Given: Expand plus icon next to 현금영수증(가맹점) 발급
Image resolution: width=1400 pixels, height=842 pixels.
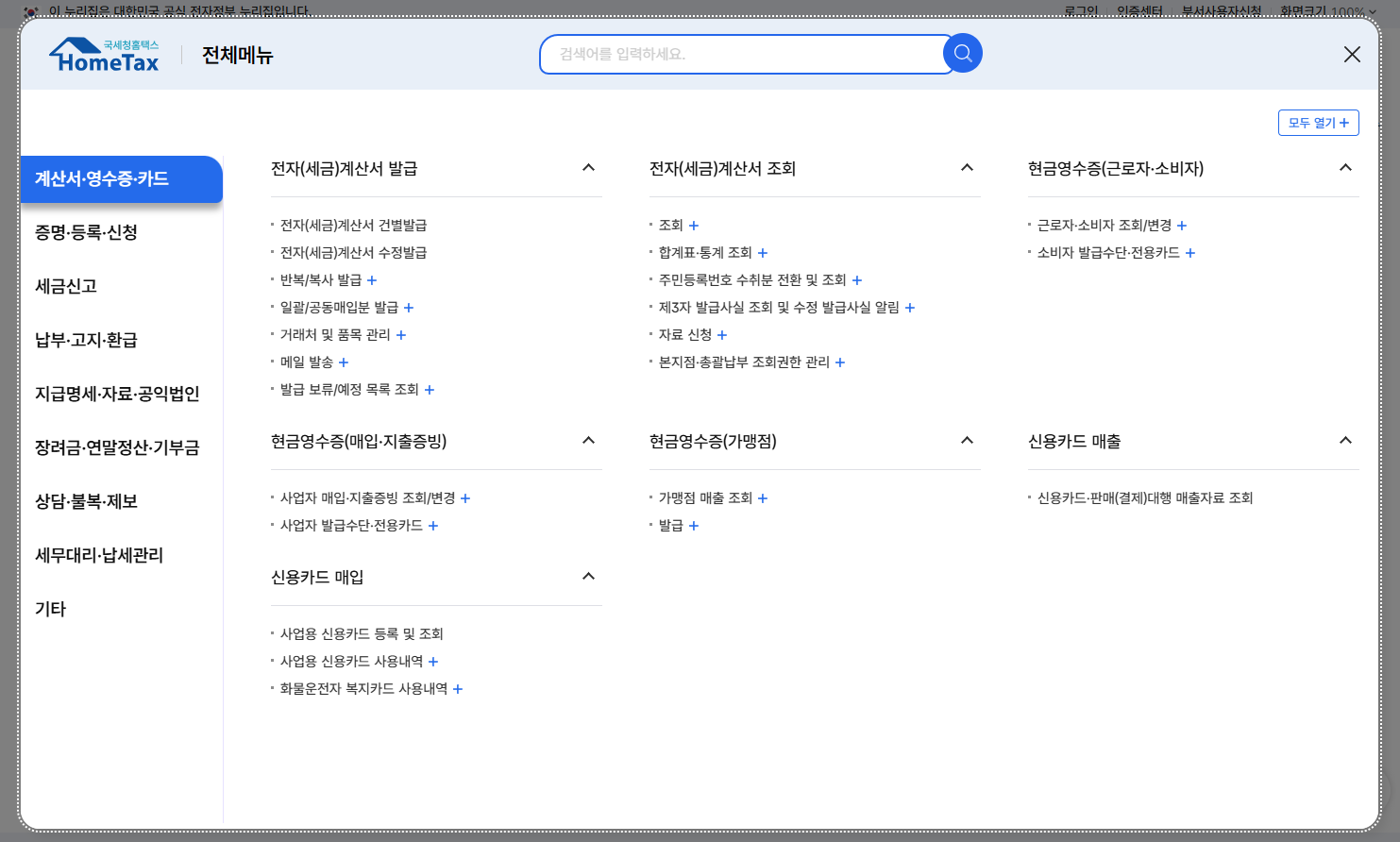Looking at the screenshot, I should pos(694,526).
